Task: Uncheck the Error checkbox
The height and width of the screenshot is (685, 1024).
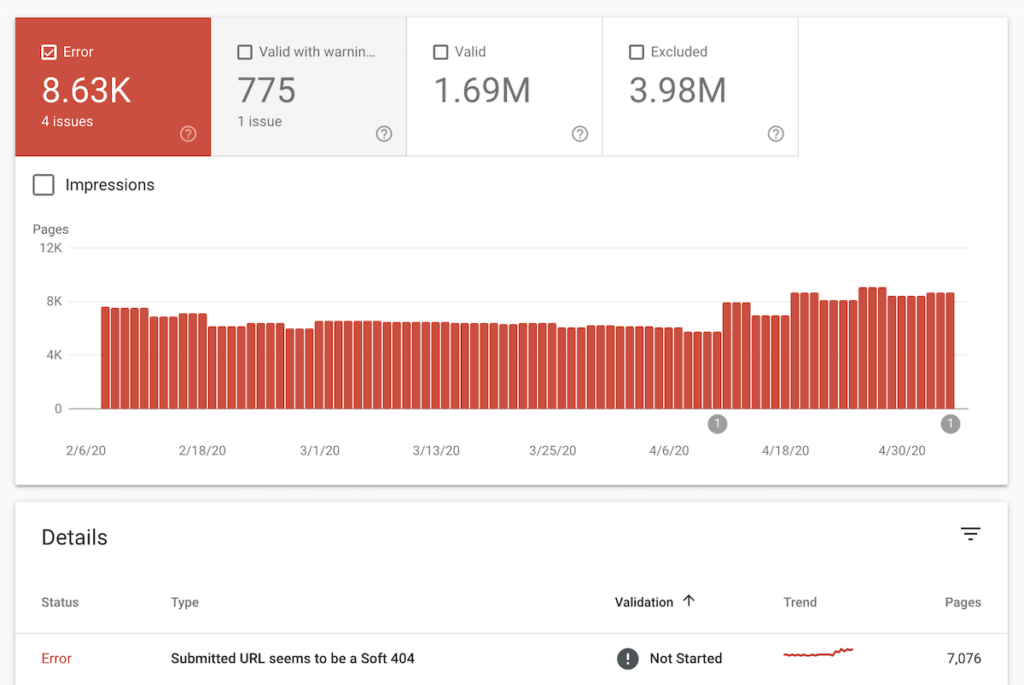Action: [49, 52]
